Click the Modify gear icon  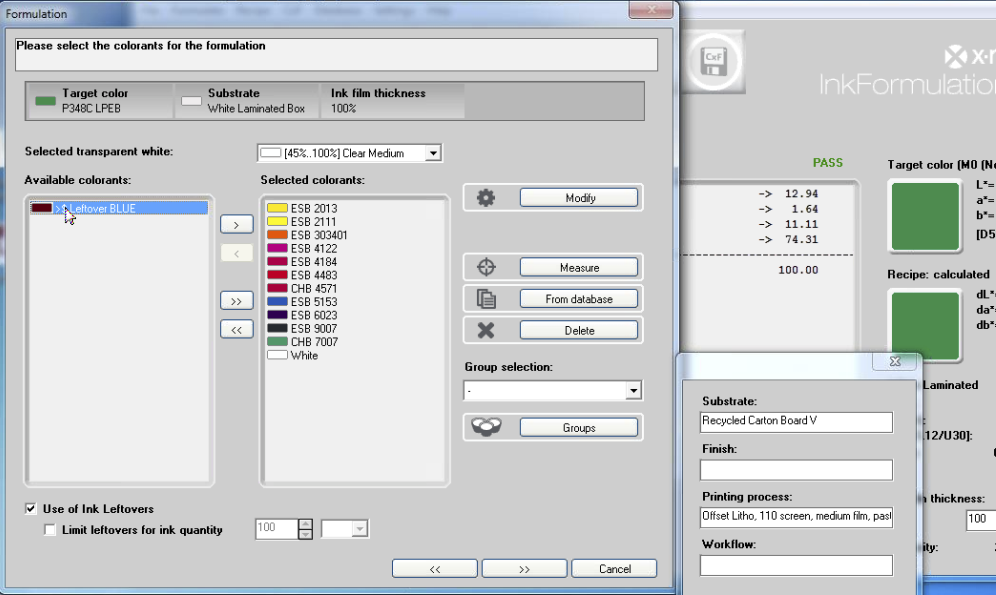click(x=486, y=198)
